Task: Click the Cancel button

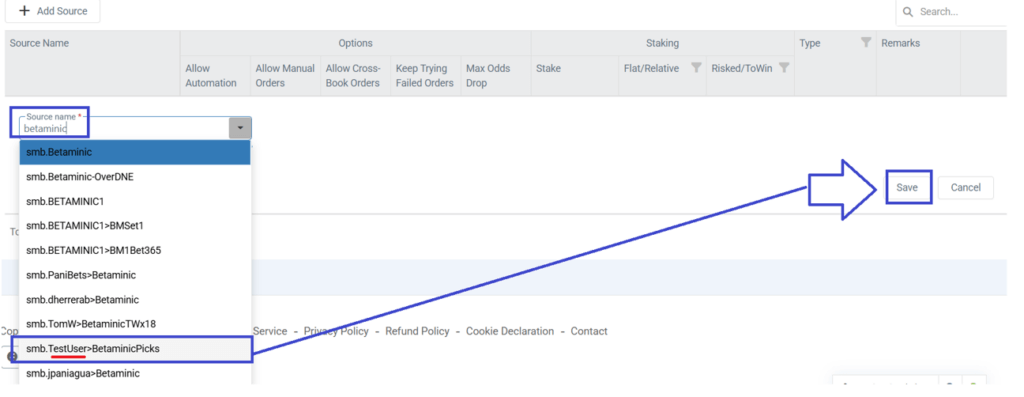Action: pyautogui.click(x=965, y=187)
